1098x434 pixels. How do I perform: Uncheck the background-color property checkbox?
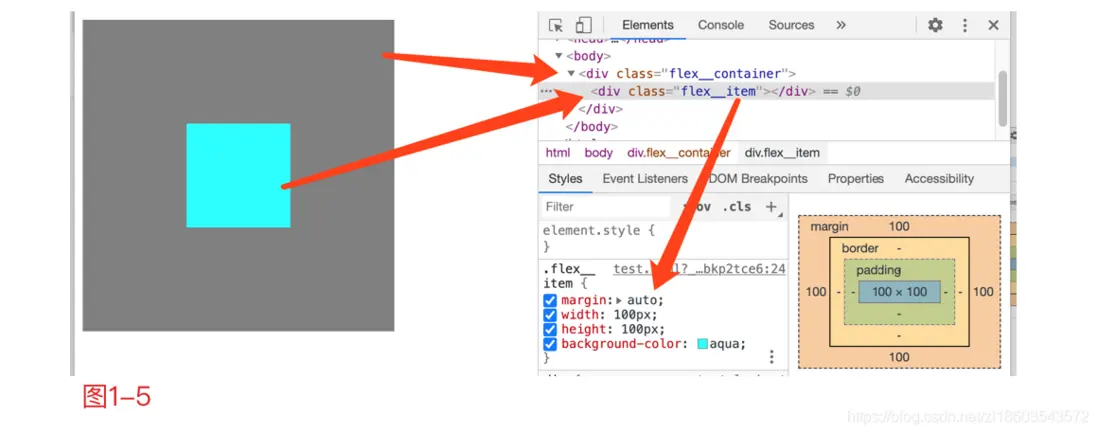click(550, 344)
